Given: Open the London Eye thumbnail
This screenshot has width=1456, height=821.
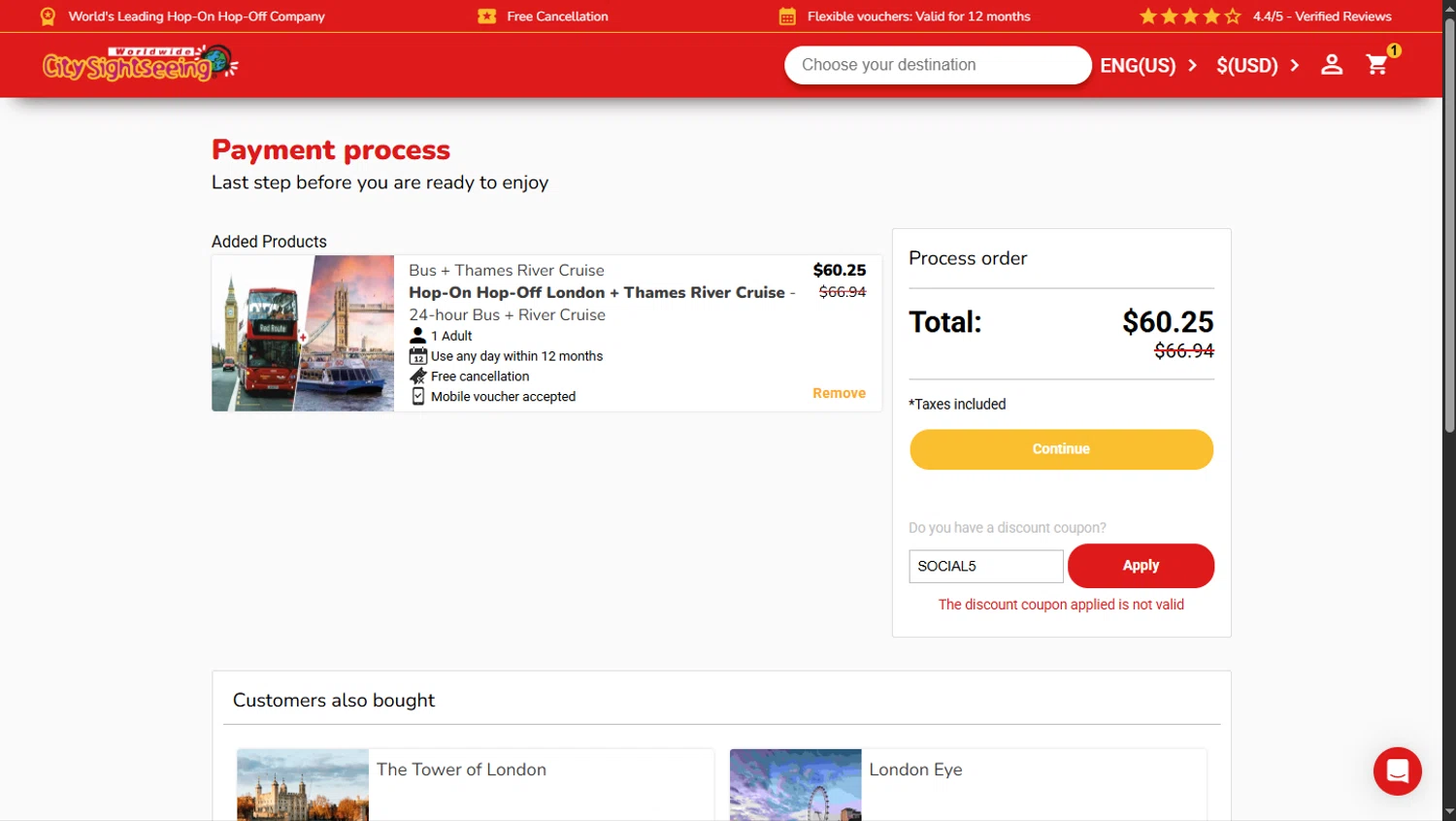Looking at the screenshot, I should coord(795,785).
